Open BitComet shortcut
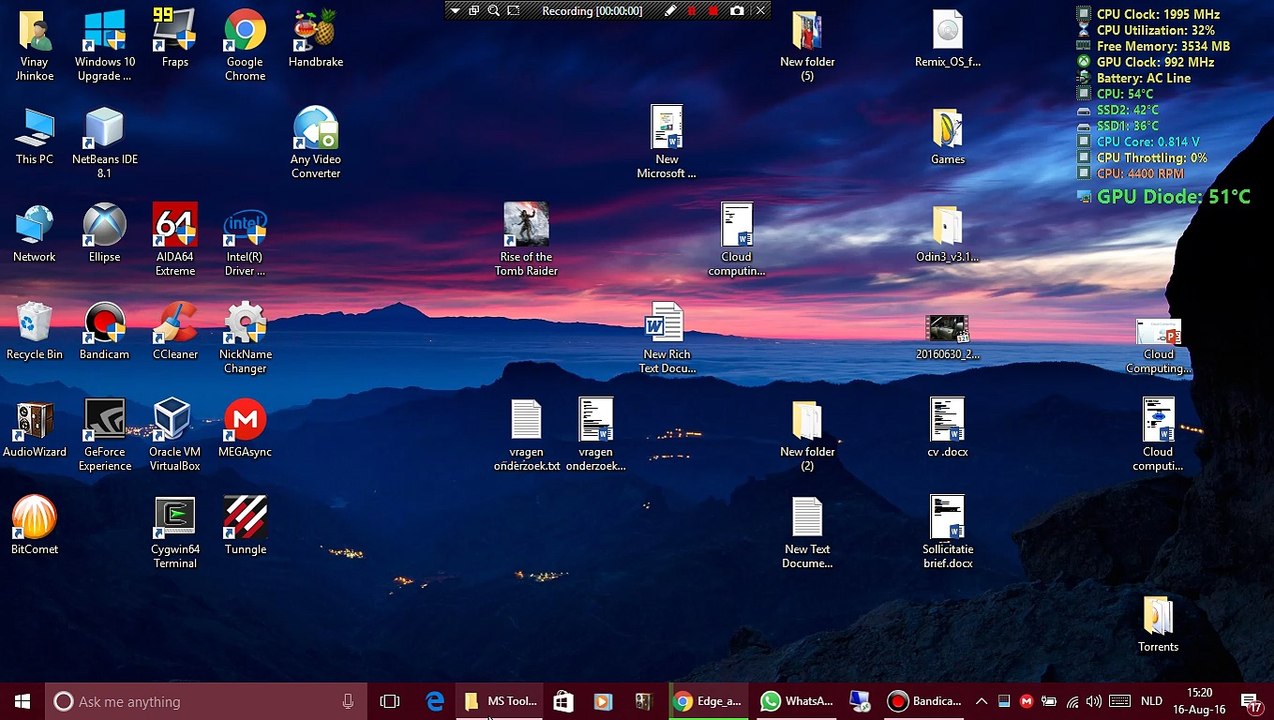The image size is (1274, 720). [34, 526]
